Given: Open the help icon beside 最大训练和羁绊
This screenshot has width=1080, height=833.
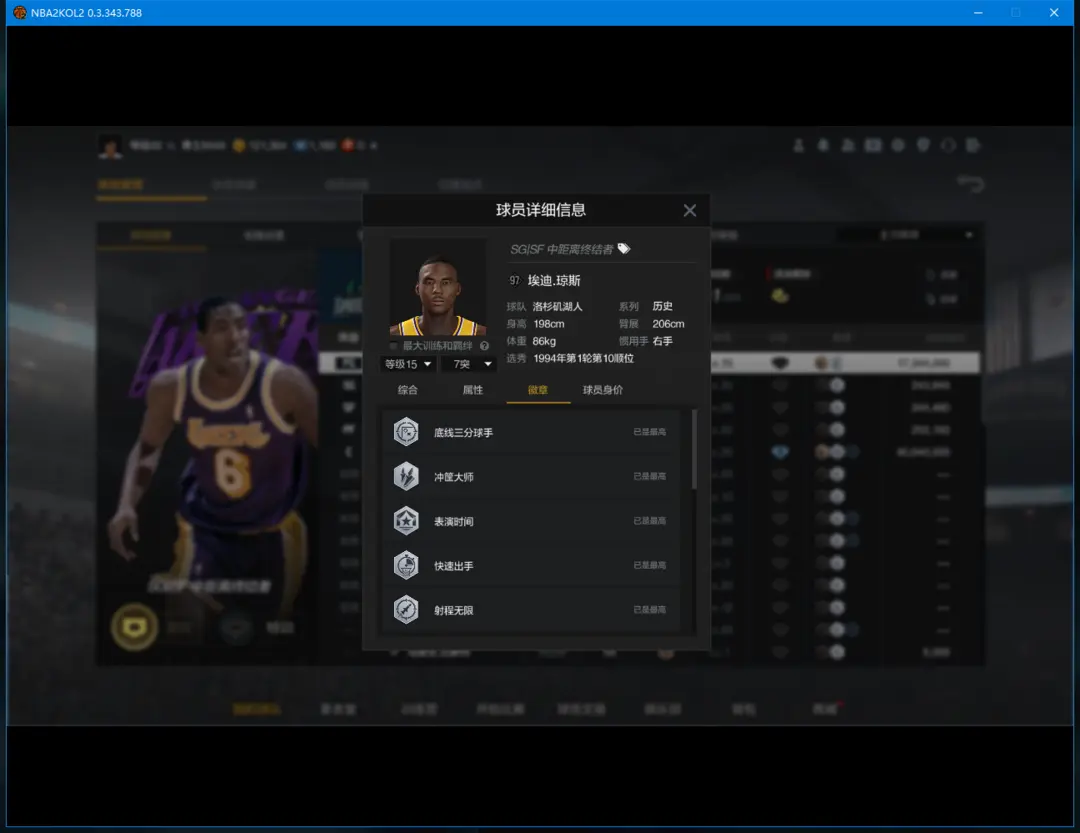Looking at the screenshot, I should click(484, 346).
